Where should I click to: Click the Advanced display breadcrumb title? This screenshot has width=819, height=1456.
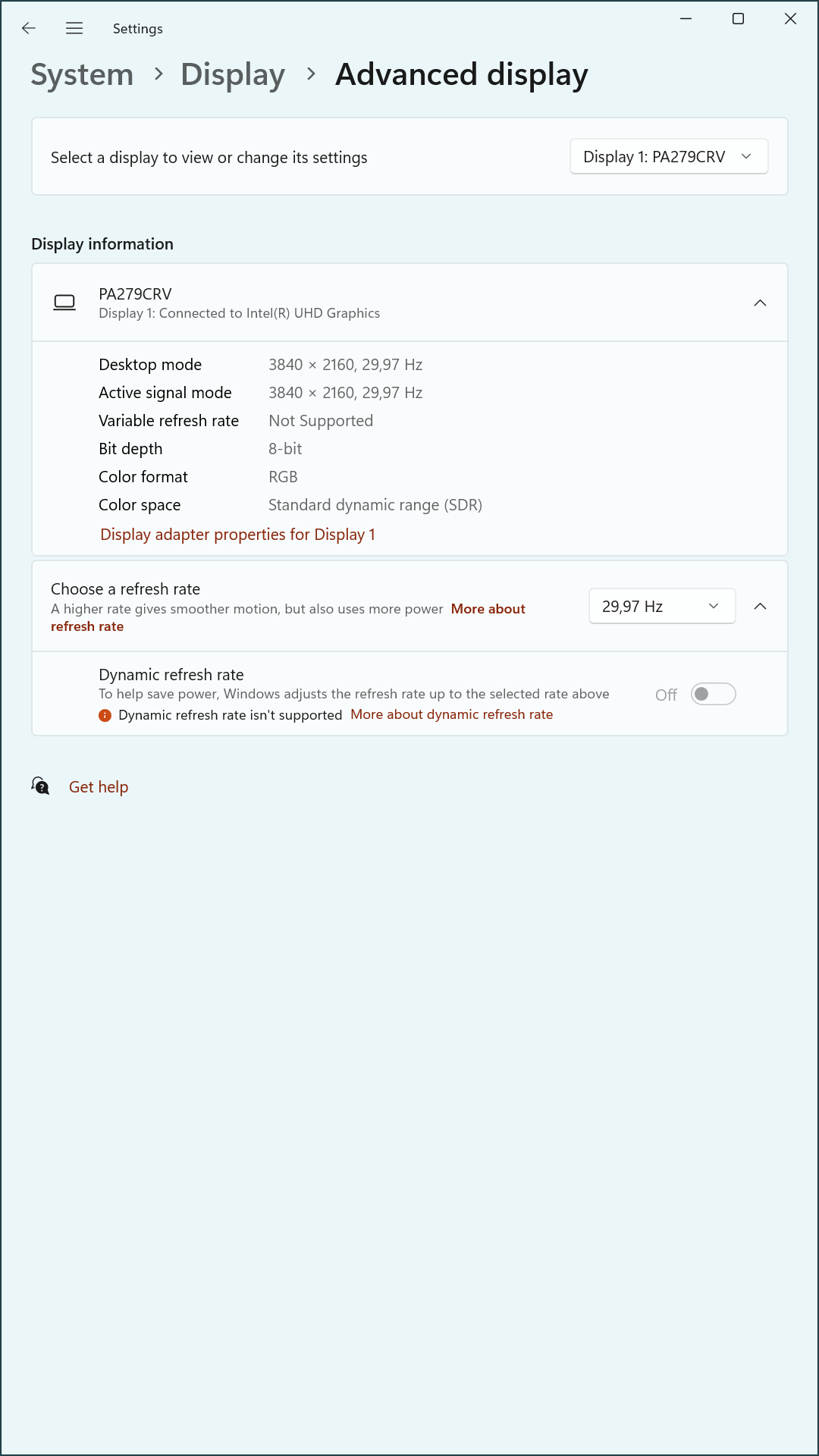click(462, 74)
